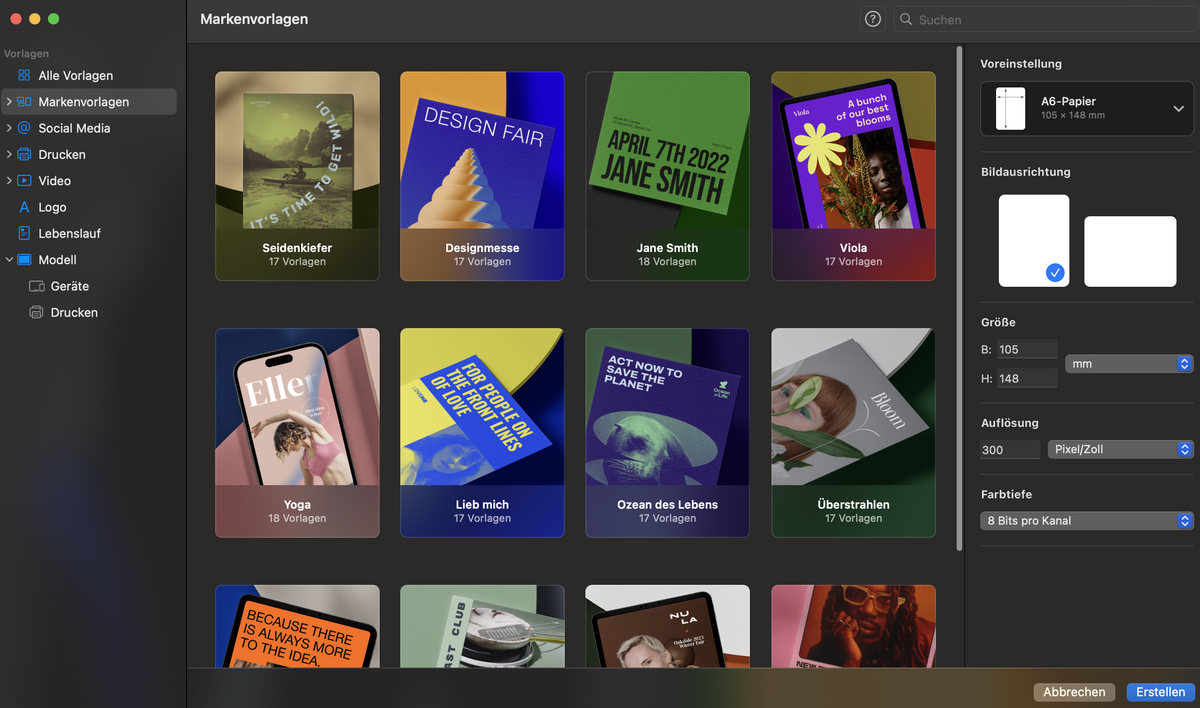Expand the Social Media sidebar group
1200x708 pixels.
click(9, 128)
